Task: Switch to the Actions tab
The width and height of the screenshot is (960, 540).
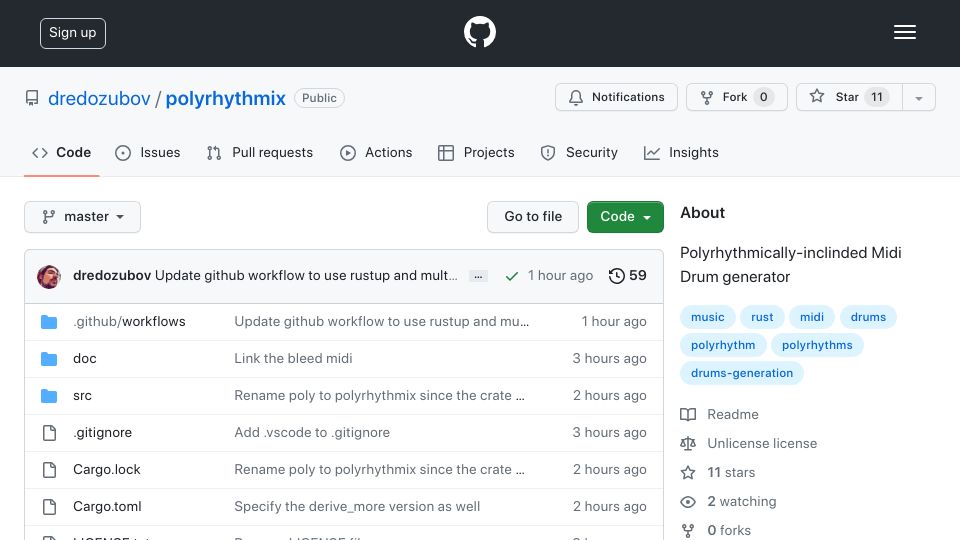Action: click(376, 152)
